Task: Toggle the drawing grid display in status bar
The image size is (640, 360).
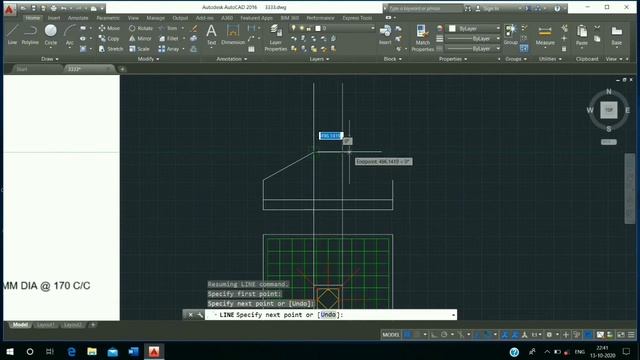Action: 407,335
